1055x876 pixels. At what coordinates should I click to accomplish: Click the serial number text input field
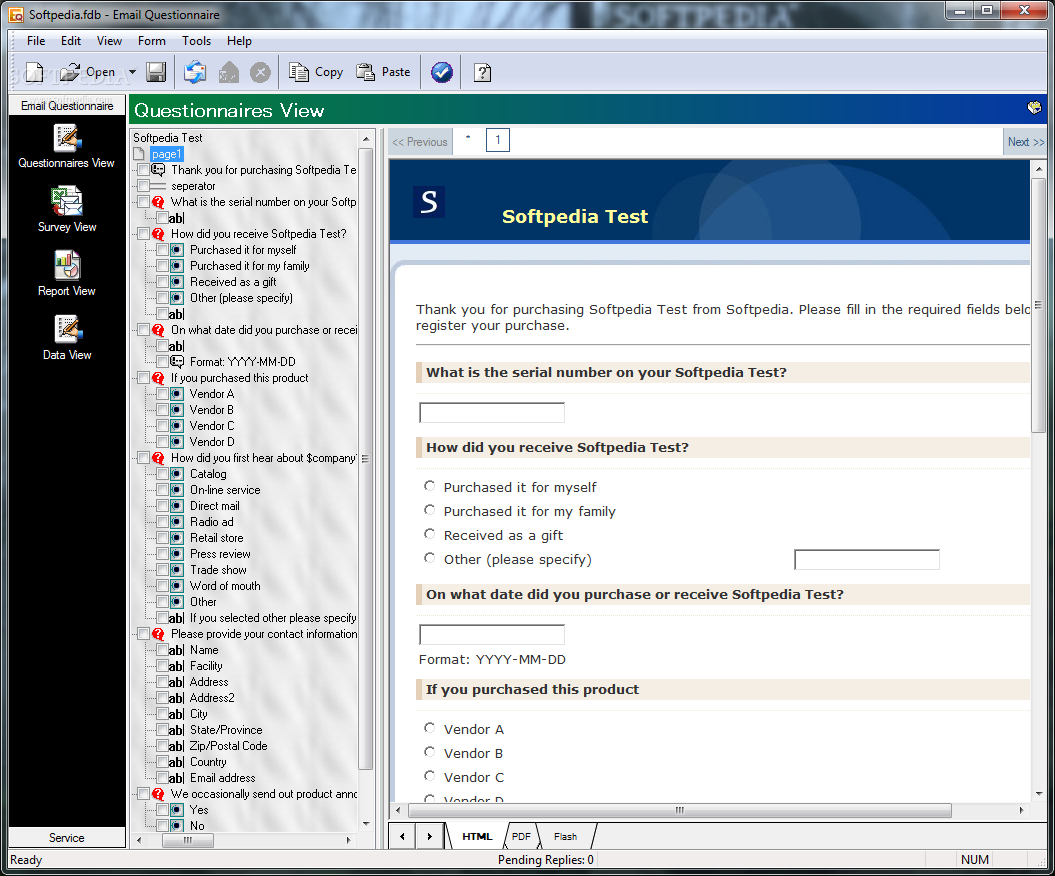(492, 412)
